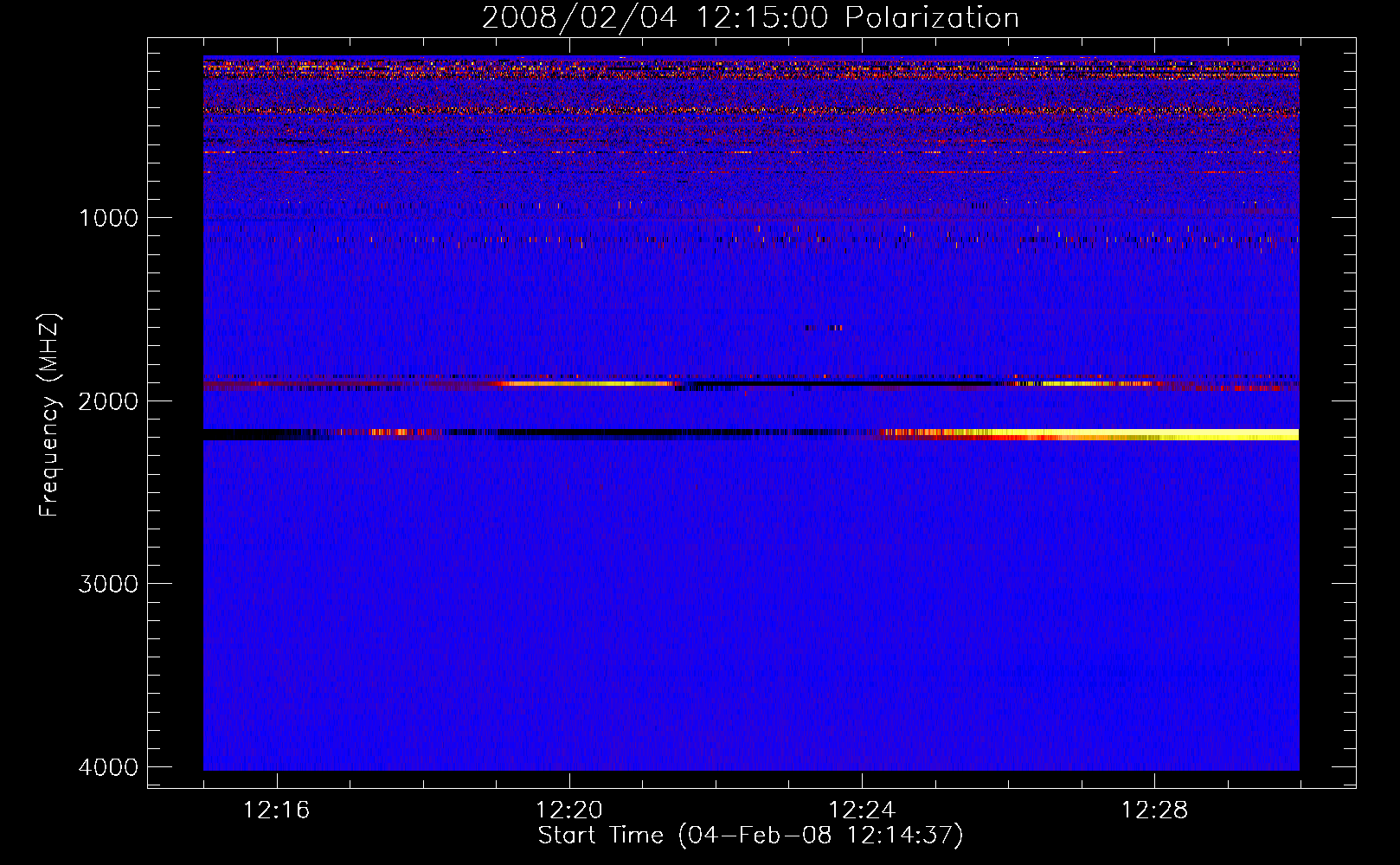Image resolution: width=1400 pixels, height=865 pixels.
Task: Click the "12:28" time tick label
Action: [1154, 811]
